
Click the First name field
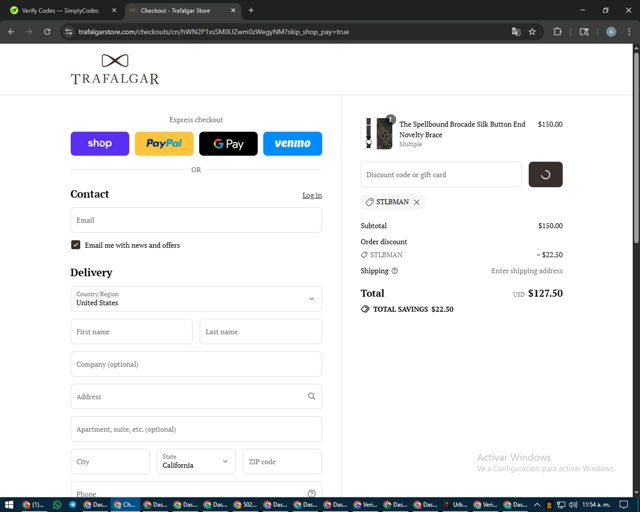[x=131, y=332]
